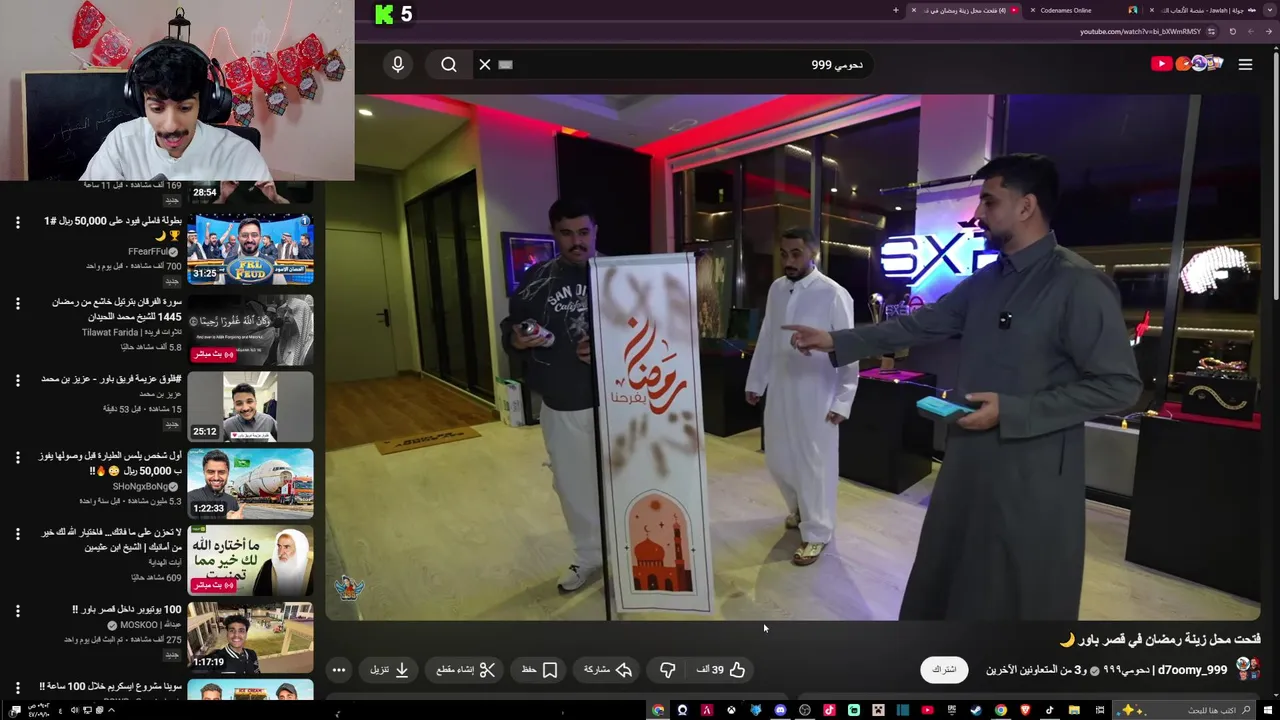
Task: Open Brave browser from the taskbar
Action: 1024,710
